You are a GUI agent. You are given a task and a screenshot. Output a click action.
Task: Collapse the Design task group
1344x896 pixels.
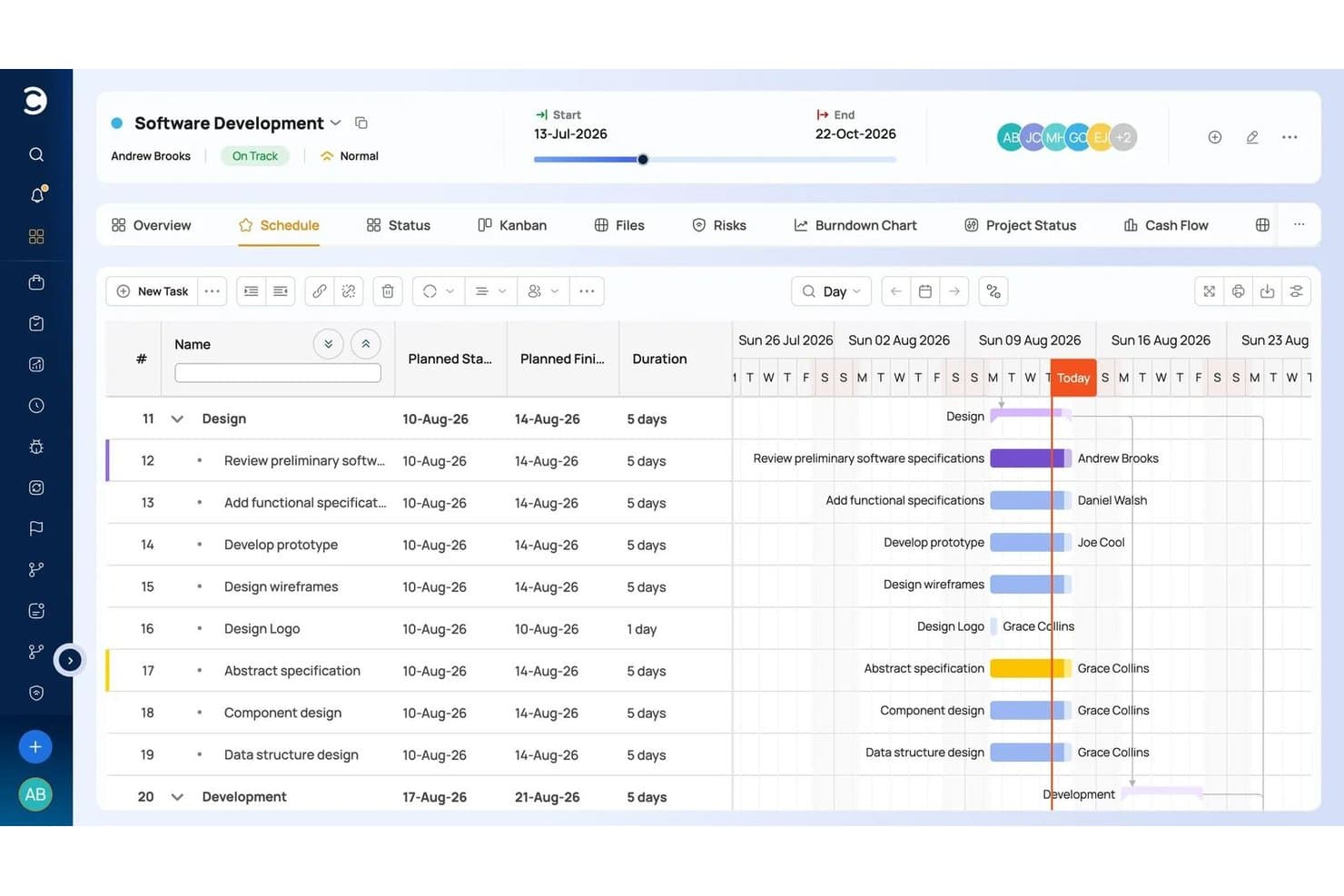tap(177, 419)
